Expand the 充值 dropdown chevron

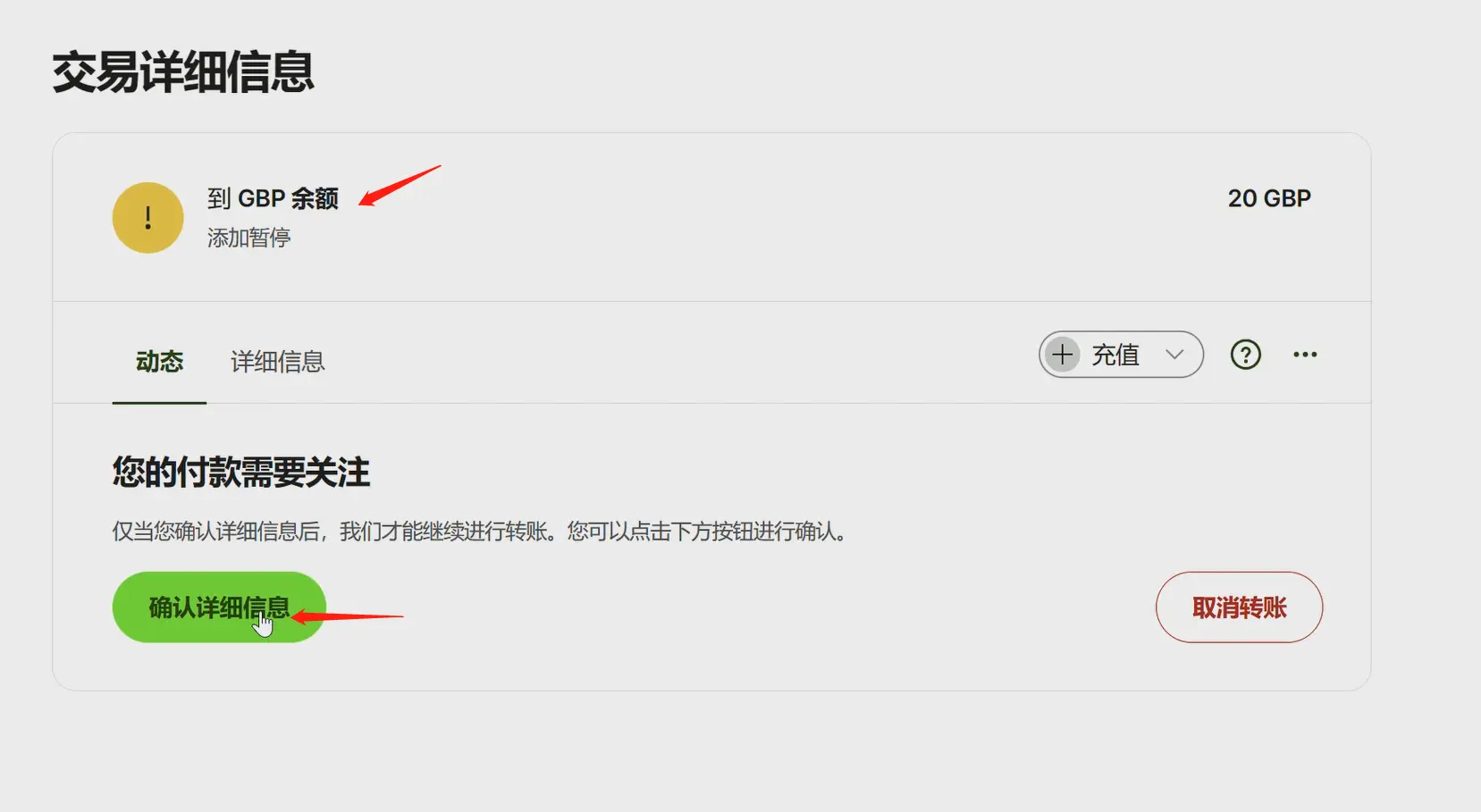point(1174,355)
